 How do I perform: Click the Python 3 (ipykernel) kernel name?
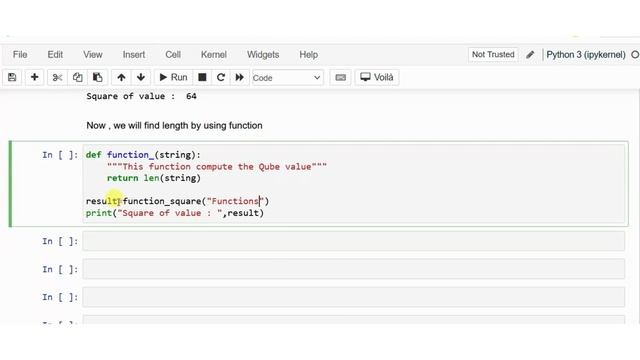pyautogui.click(x=586, y=55)
